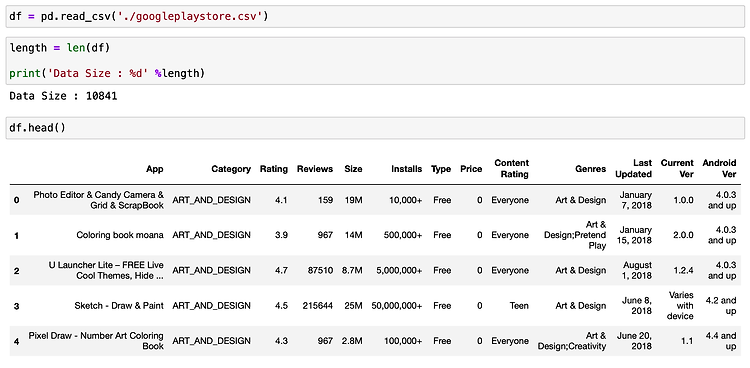Click the 'Art & Design;Pretend Play' genre cell
Image resolution: width=750 pixels, height=368 pixels.
[x=575, y=235]
